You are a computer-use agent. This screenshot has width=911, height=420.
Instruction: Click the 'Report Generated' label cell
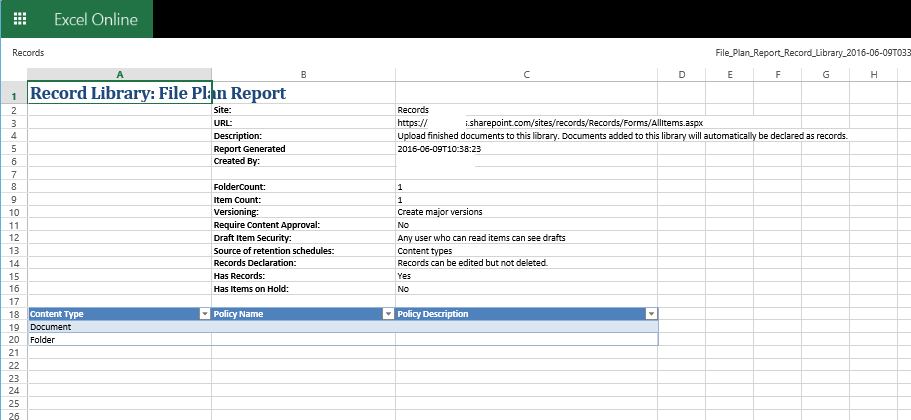click(303, 149)
